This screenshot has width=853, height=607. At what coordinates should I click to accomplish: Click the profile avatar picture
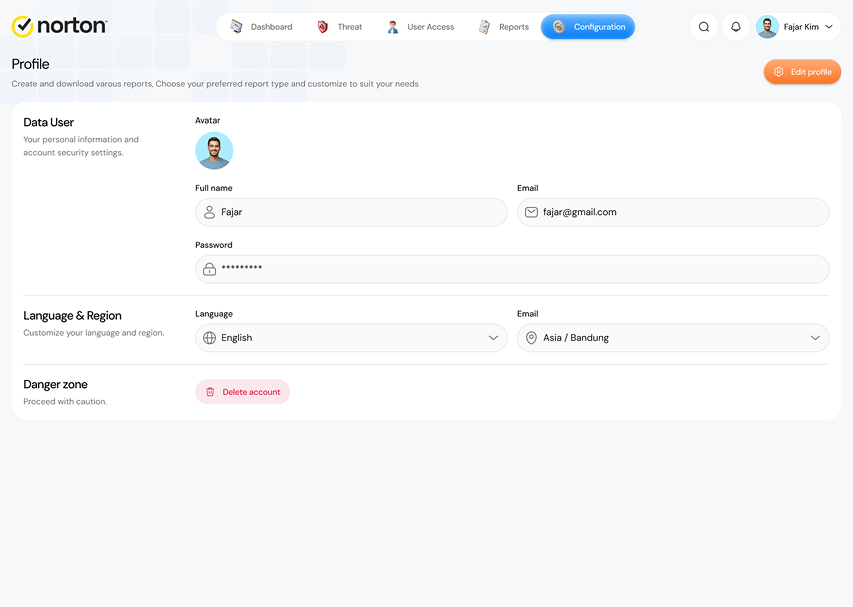tap(214, 151)
